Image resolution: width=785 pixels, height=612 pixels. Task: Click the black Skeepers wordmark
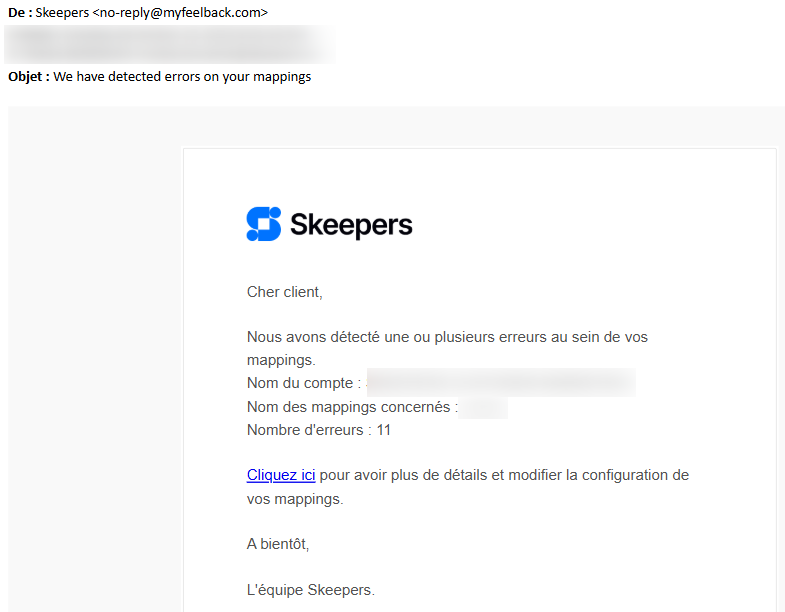click(351, 225)
